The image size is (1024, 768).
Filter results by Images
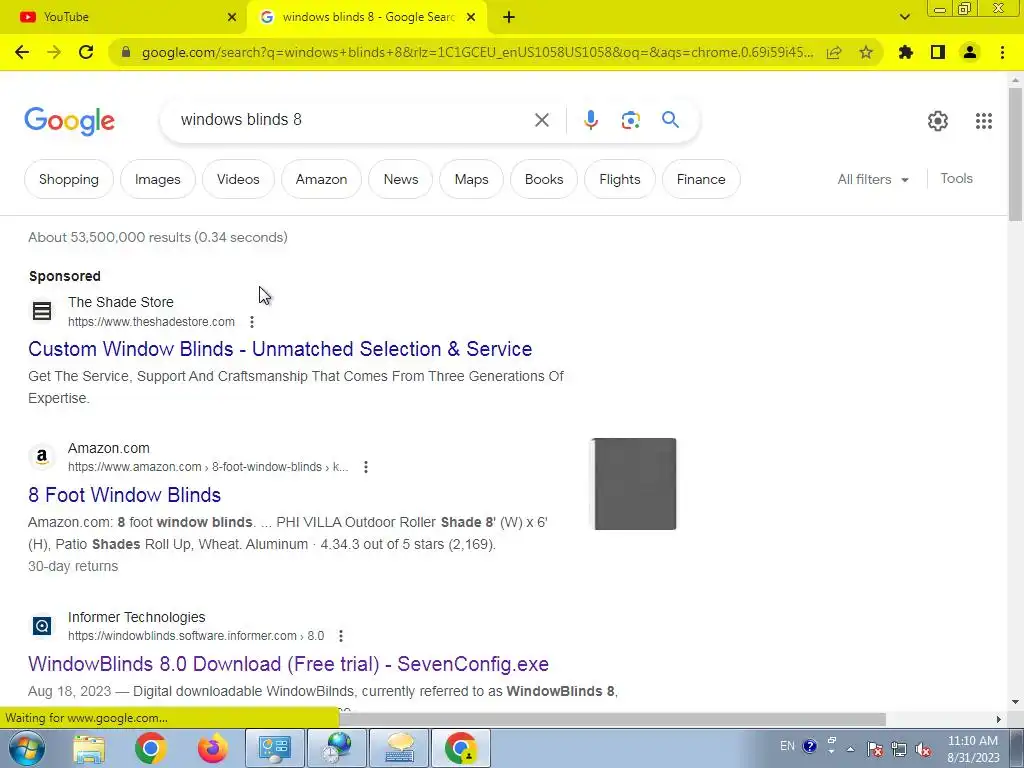157,179
